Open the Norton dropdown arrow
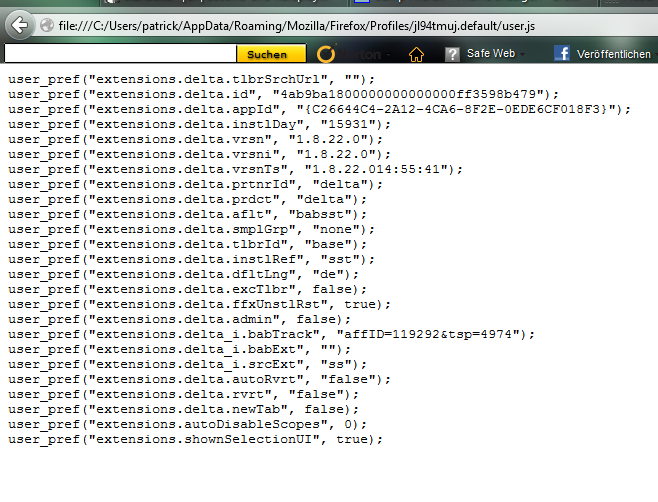 [x=389, y=55]
